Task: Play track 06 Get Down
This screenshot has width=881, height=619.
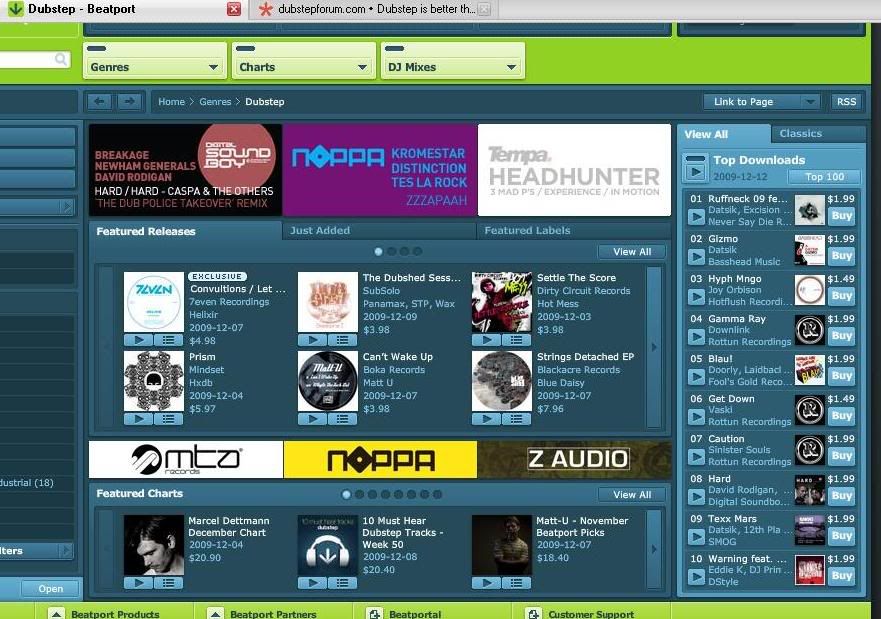Action: coord(696,416)
